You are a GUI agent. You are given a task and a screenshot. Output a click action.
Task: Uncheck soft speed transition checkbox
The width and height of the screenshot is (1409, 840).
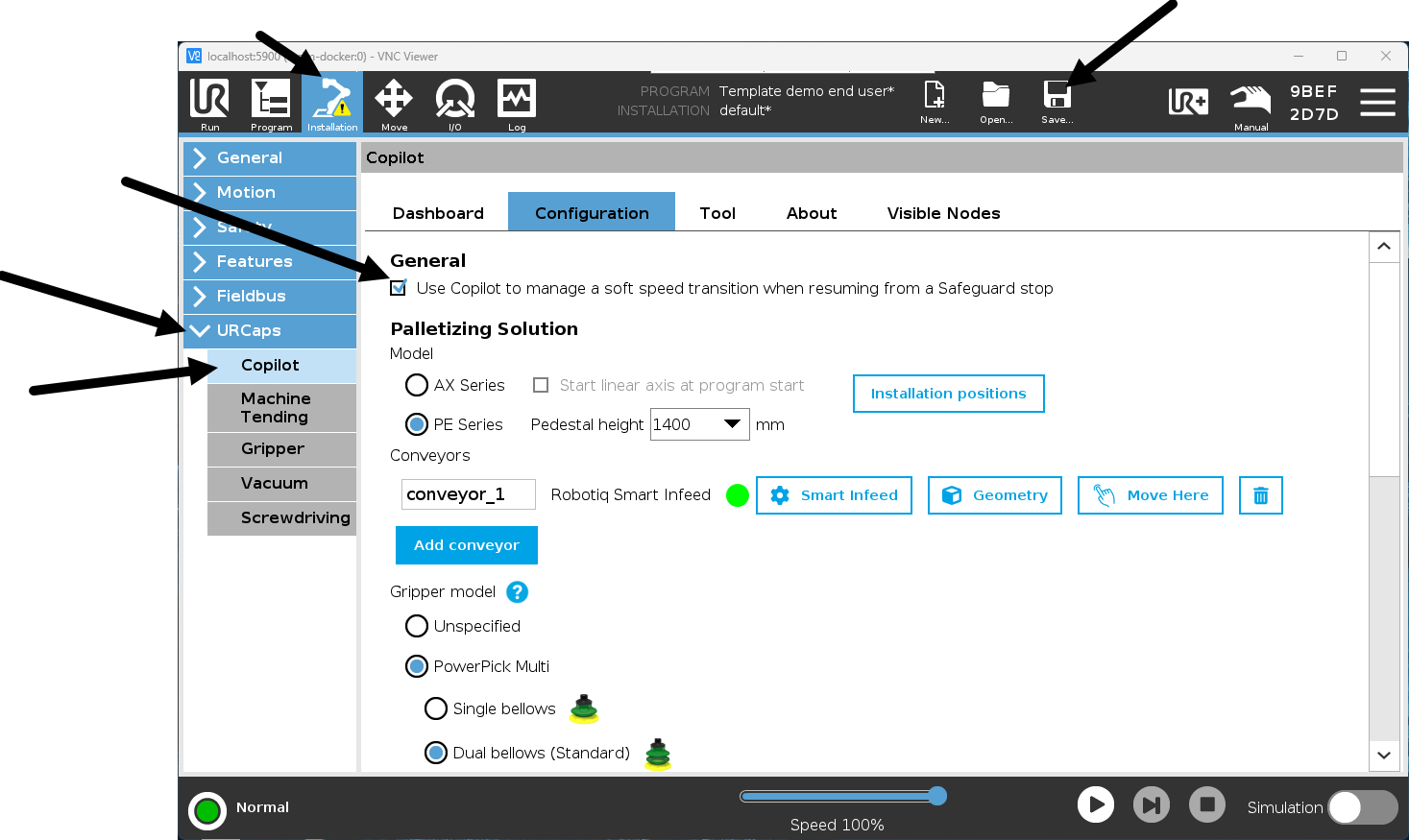399,288
